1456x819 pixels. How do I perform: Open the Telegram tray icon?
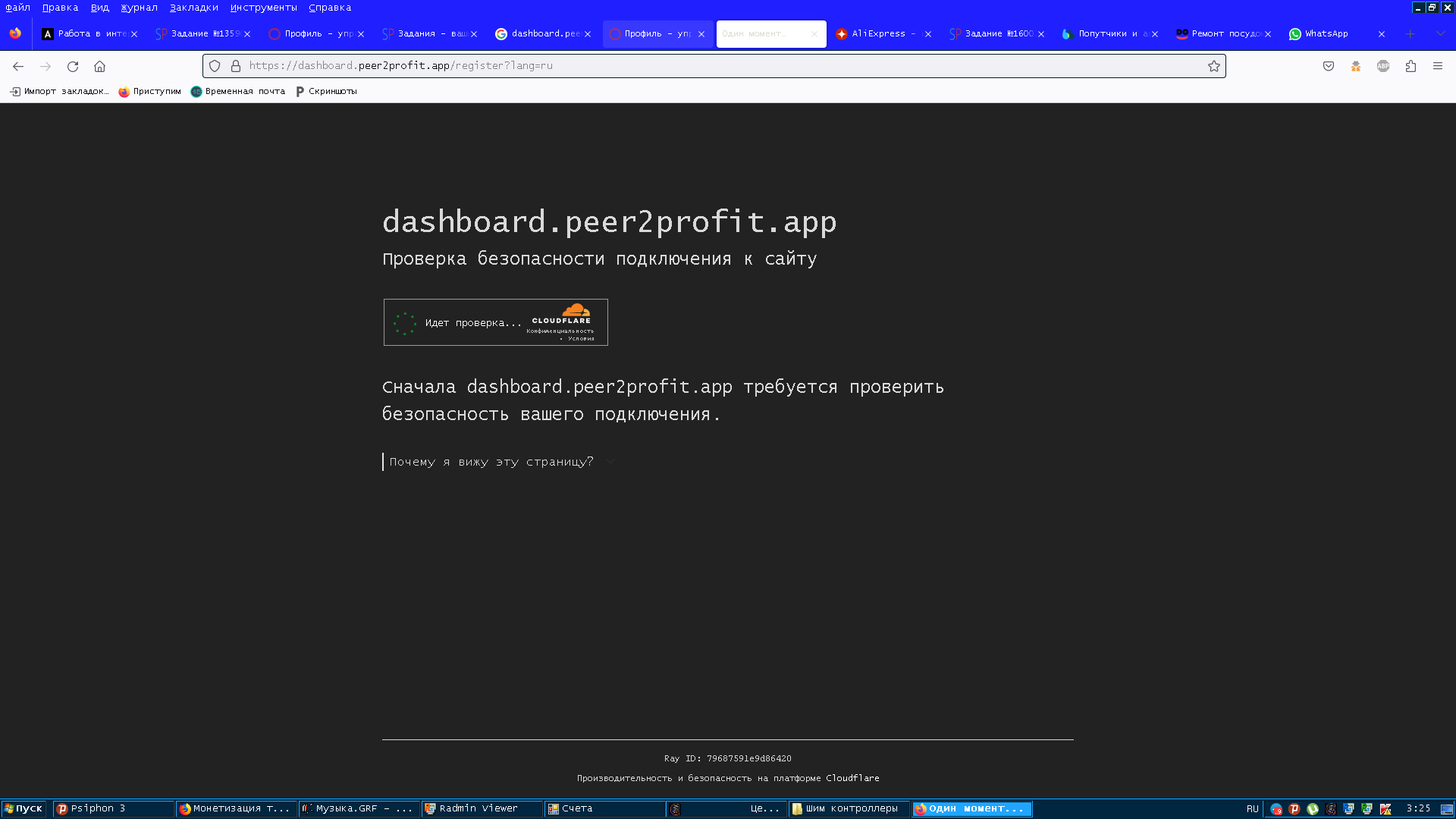click(x=1276, y=809)
